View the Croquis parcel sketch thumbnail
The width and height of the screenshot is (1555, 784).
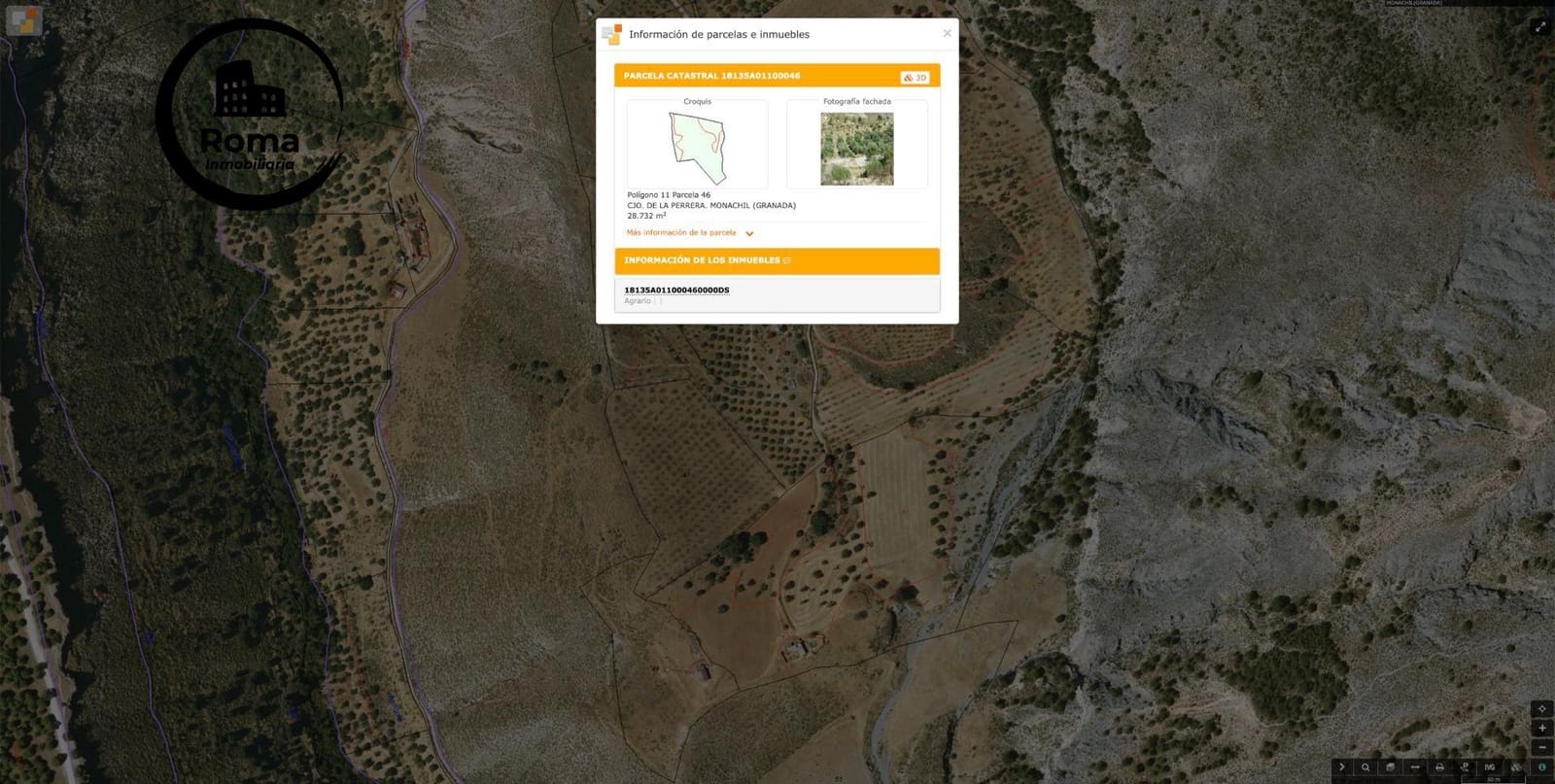698,144
